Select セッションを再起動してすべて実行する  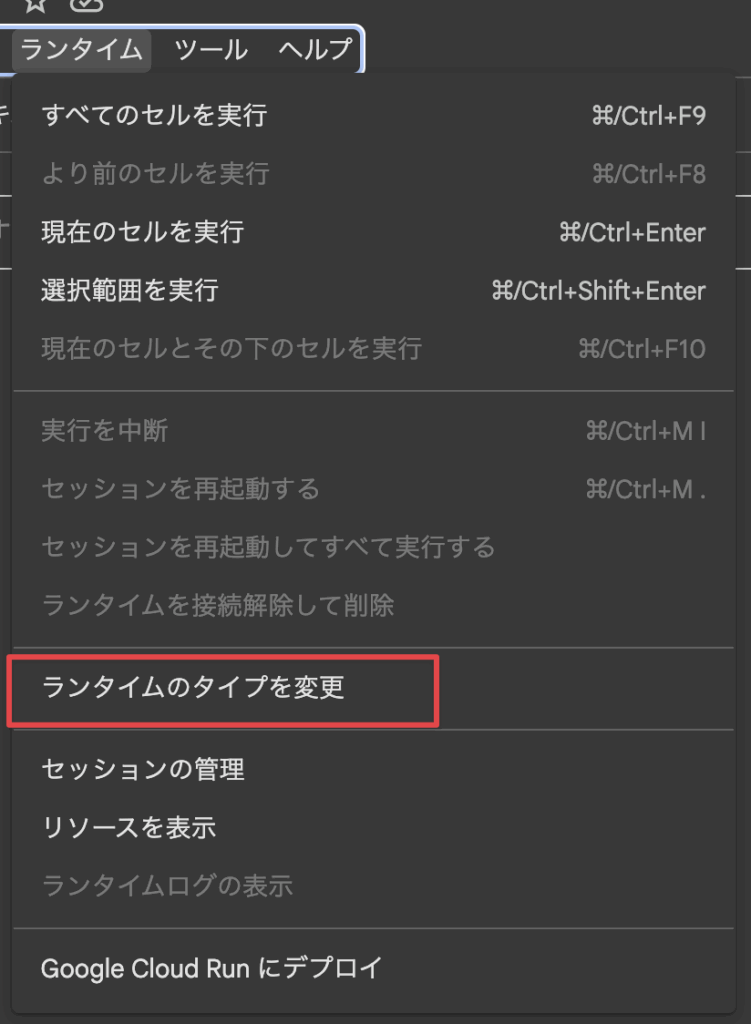374,547
